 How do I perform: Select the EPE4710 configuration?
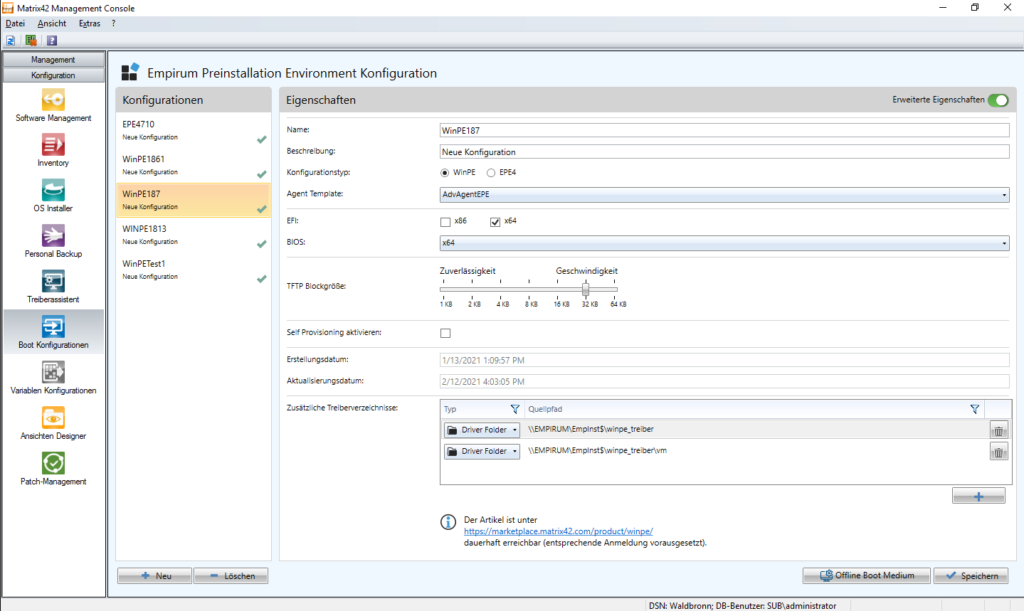(x=193, y=130)
